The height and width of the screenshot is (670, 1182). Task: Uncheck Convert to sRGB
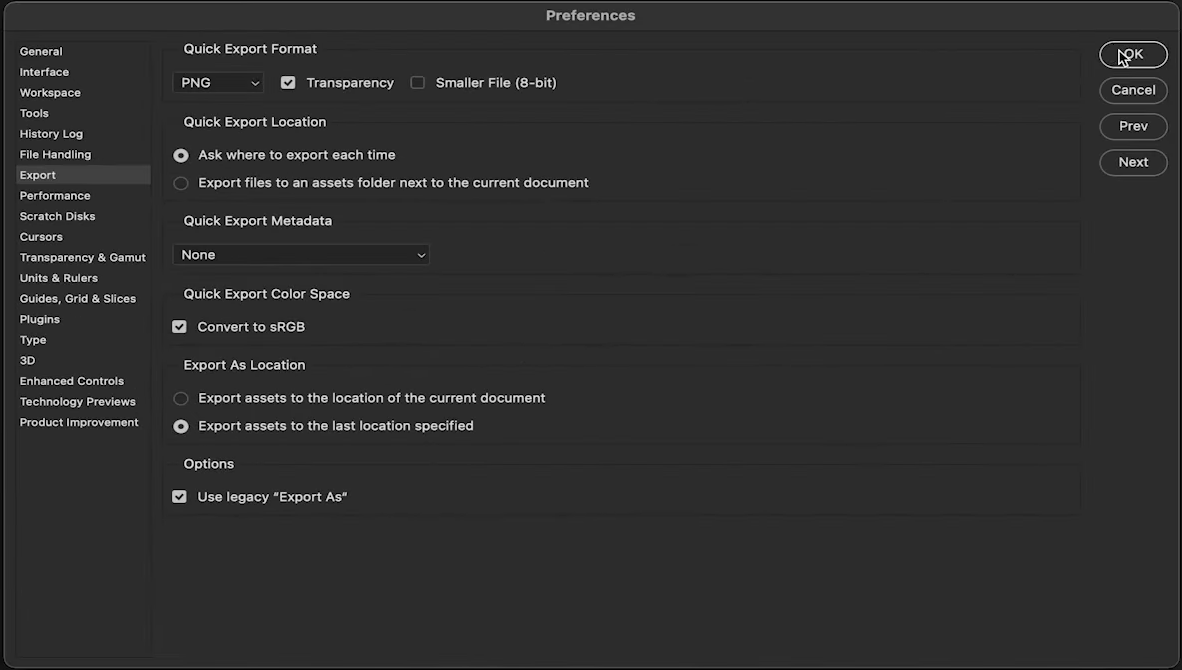(180, 327)
